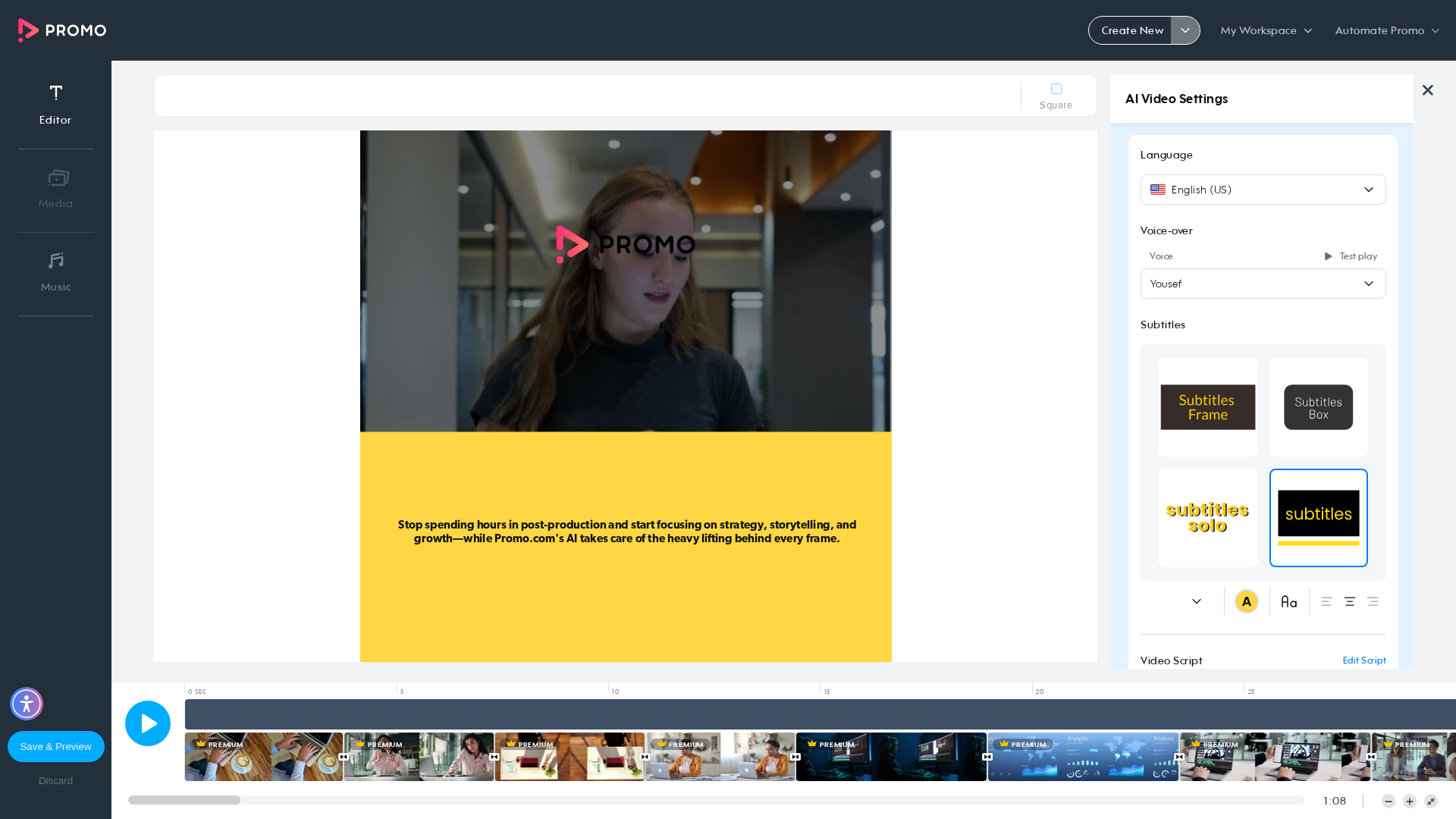Click transition icon after blue analytics clip
The height and width of the screenshot is (819, 1456).
1179,757
